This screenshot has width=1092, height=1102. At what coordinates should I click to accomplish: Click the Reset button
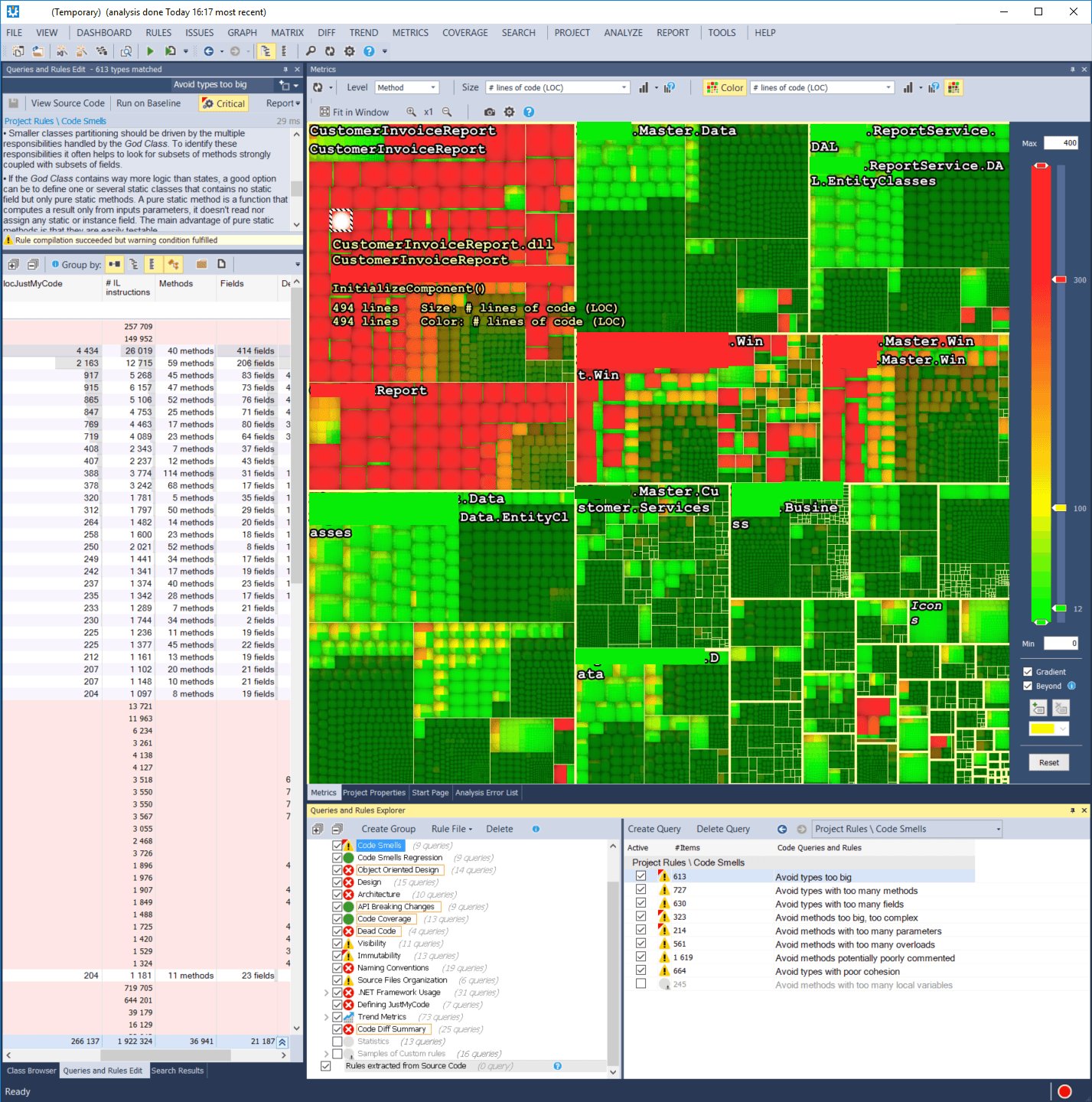tap(1048, 762)
